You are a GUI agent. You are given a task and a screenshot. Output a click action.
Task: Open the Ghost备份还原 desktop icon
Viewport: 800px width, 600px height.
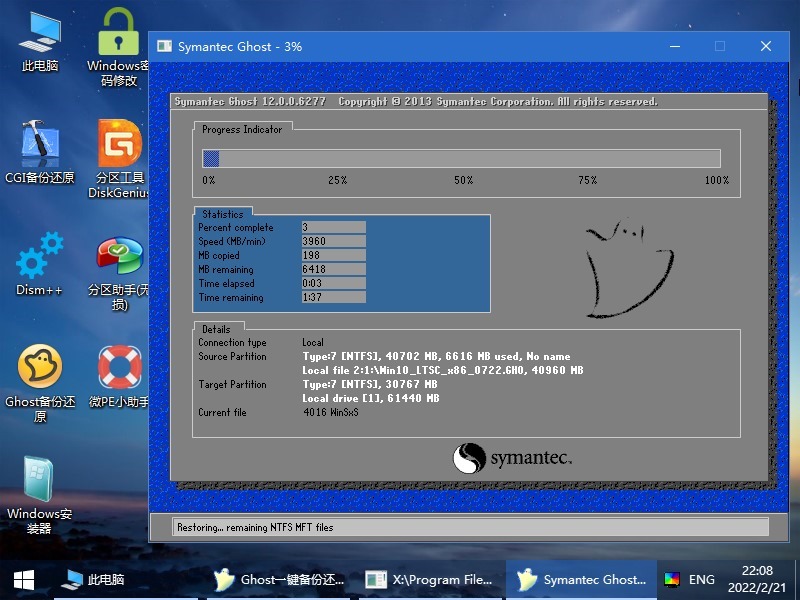pos(40,375)
